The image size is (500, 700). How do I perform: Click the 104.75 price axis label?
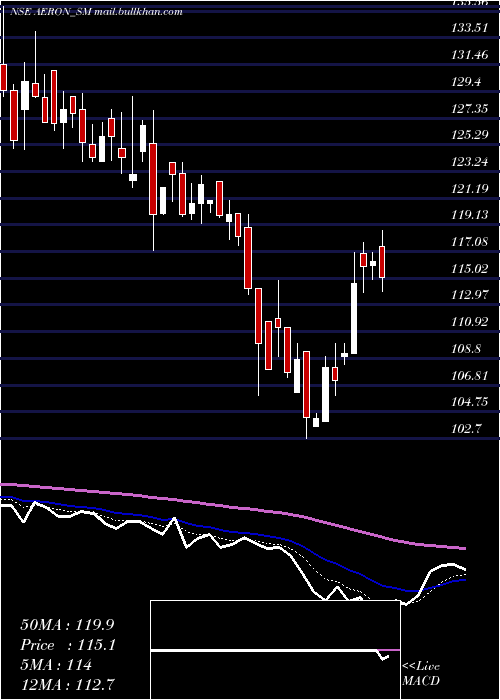point(470,401)
